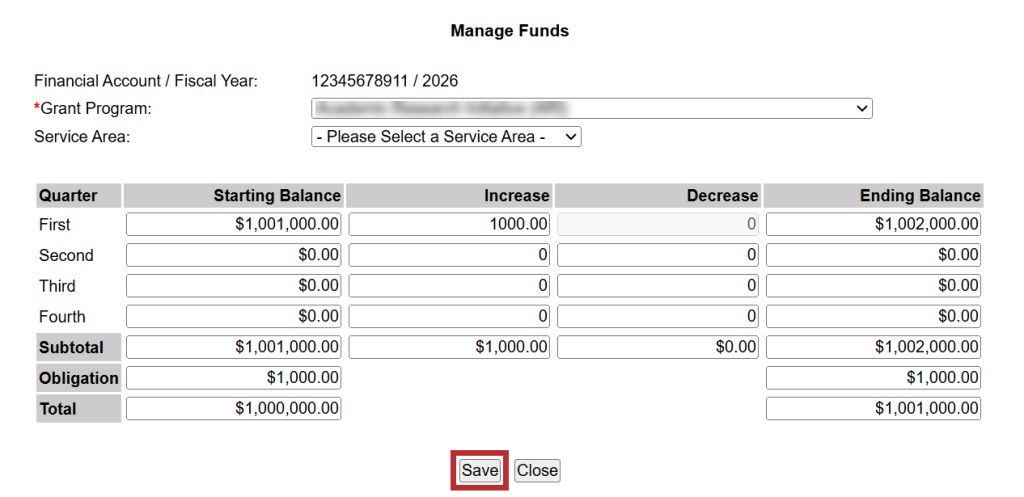Image resolution: width=1024 pixels, height=497 pixels.
Task: Select Second quarter Increase field
Action: 449,255
